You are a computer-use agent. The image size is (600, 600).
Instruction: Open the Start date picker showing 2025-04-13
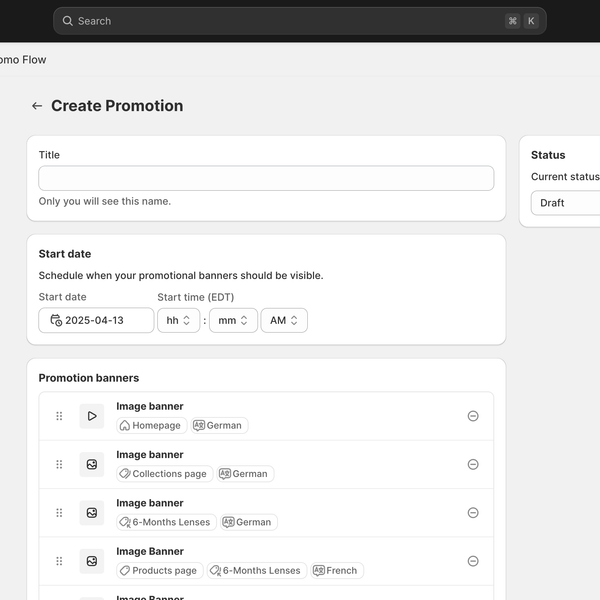pos(96,320)
